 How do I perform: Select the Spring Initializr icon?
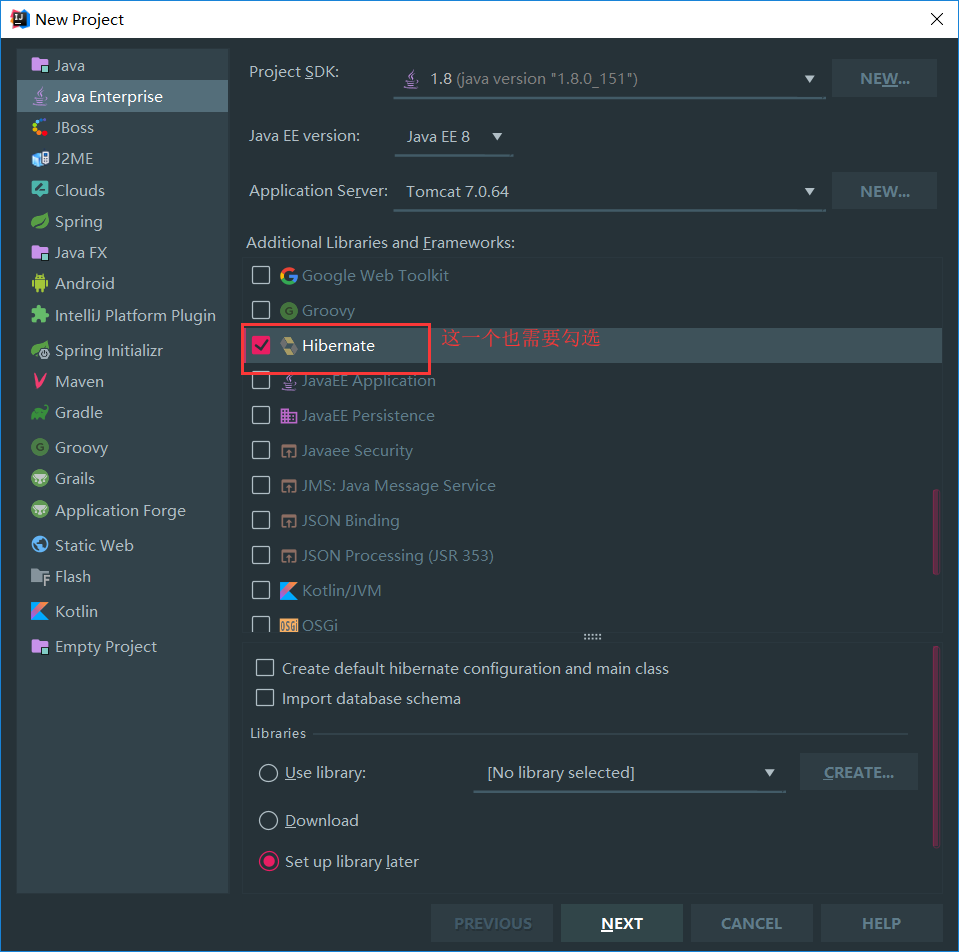(x=40, y=350)
